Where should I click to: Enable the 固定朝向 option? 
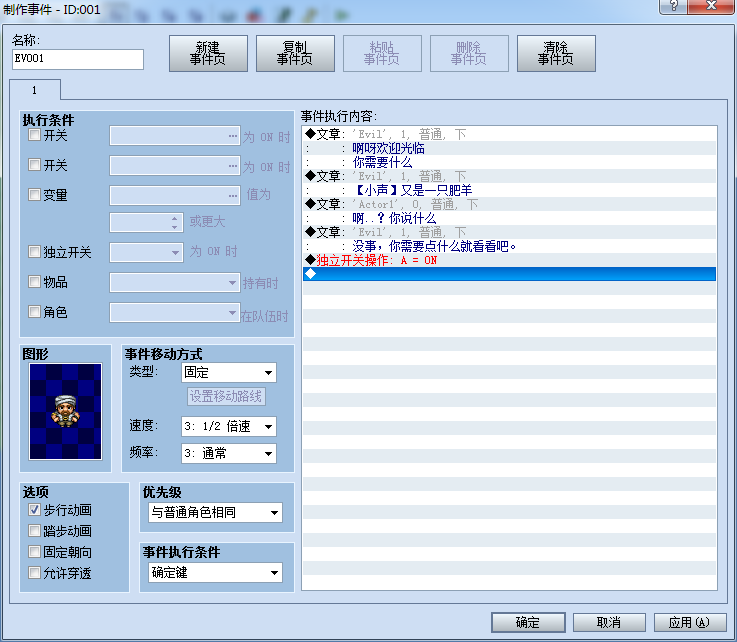[34, 552]
